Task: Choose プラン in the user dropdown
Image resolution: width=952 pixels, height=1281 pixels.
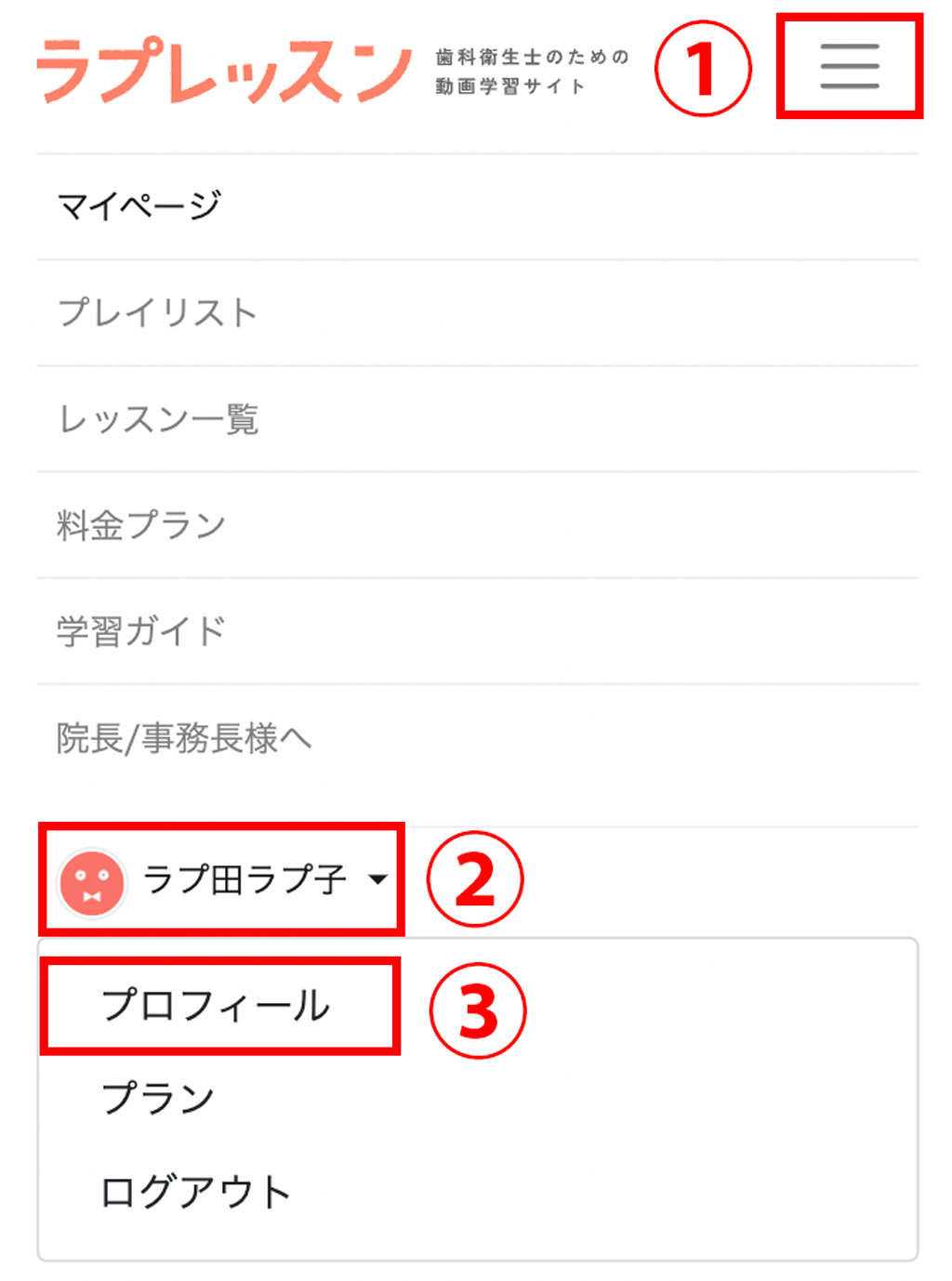Action: click(158, 1099)
